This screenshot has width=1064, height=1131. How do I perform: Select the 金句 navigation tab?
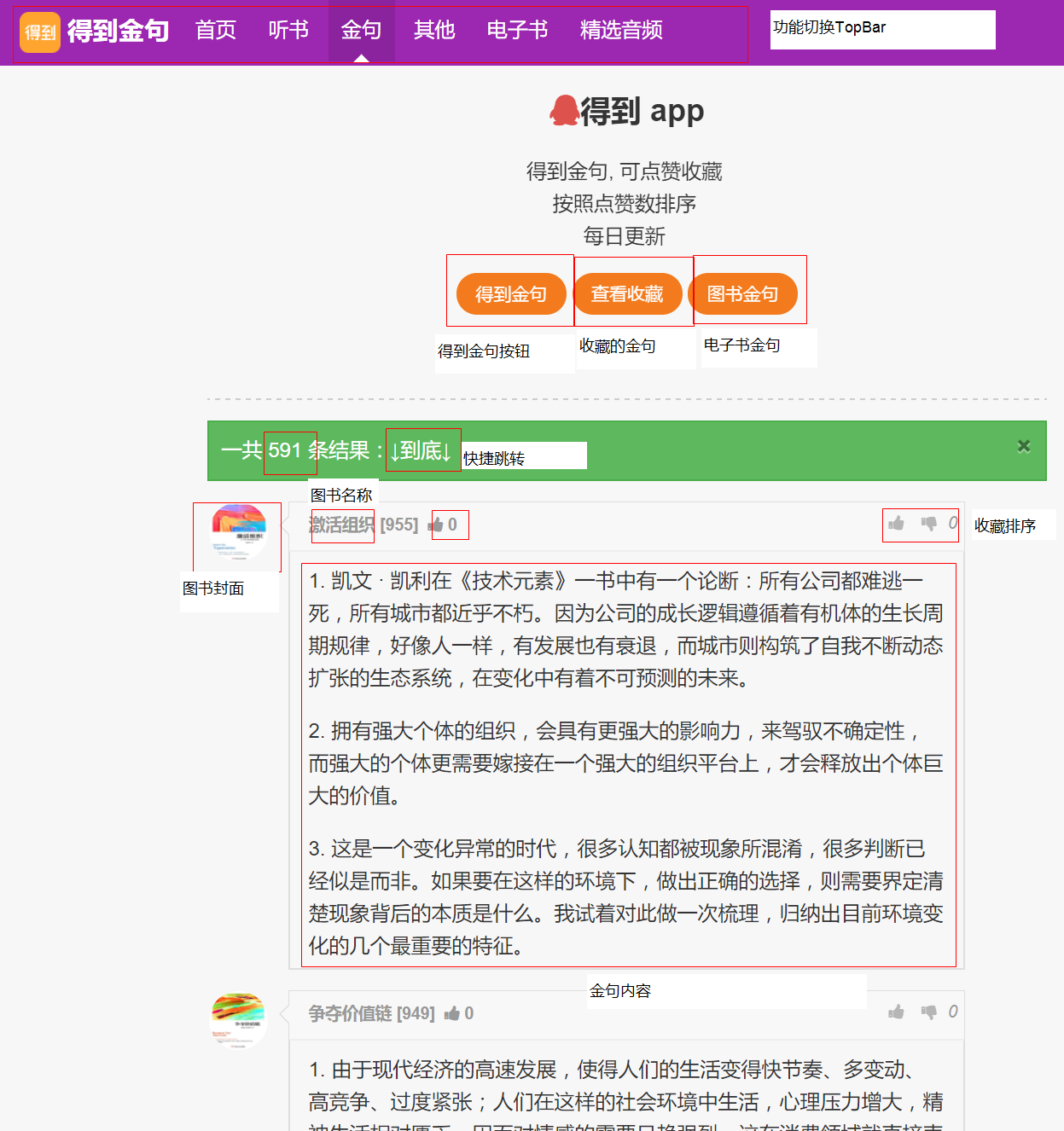(361, 31)
